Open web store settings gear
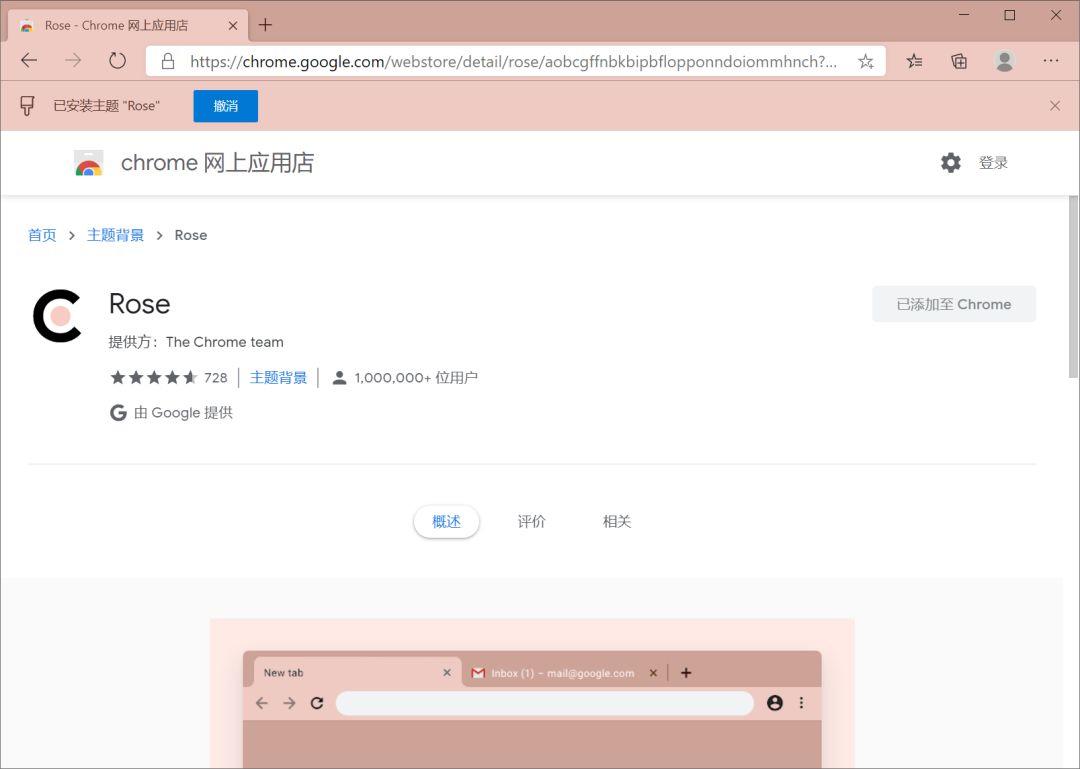The width and height of the screenshot is (1080, 769). click(x=951, y=163)
